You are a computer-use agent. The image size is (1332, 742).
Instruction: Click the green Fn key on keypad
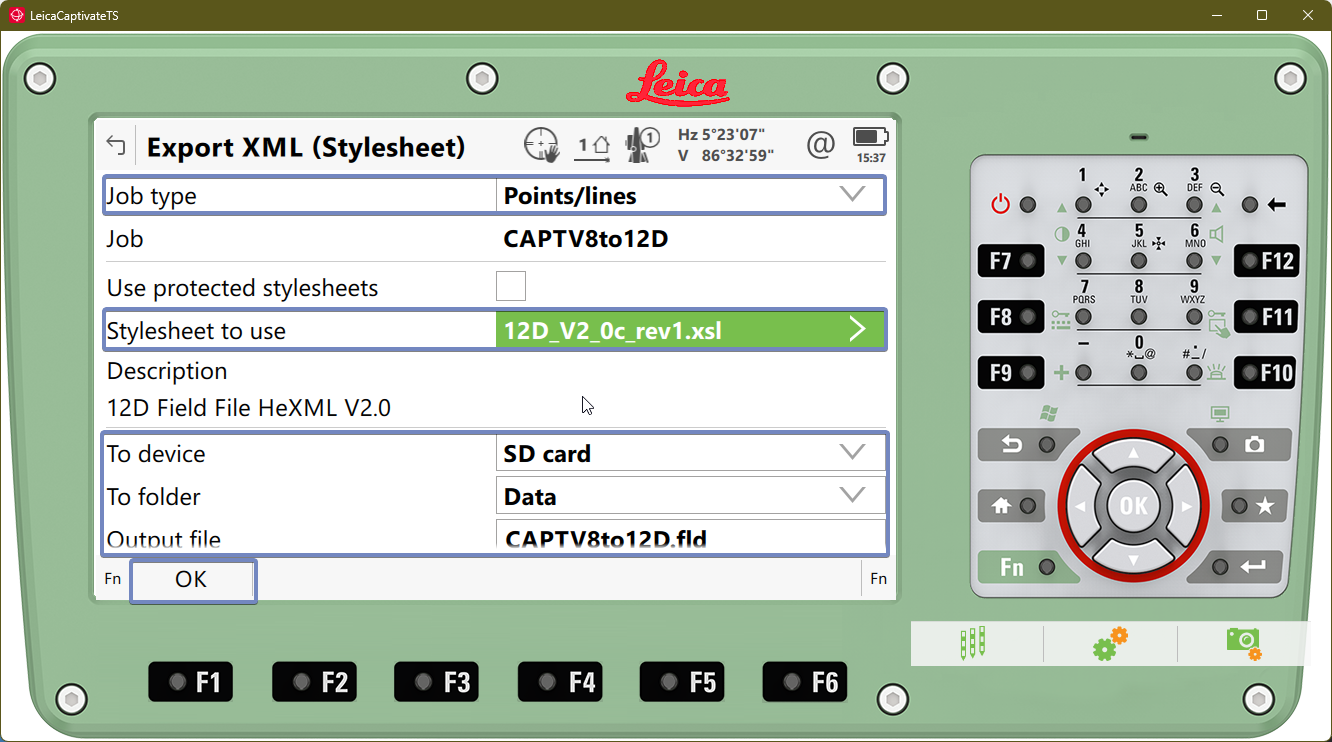coord(1027,567)
